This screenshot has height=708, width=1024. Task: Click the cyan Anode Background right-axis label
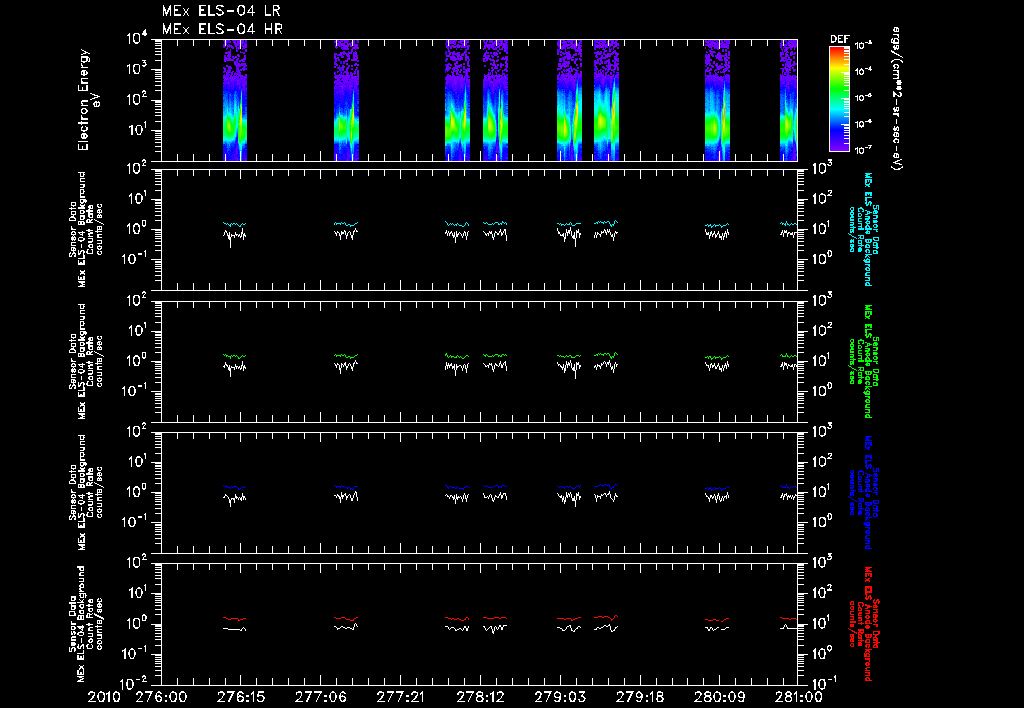[x=863, y=229]
